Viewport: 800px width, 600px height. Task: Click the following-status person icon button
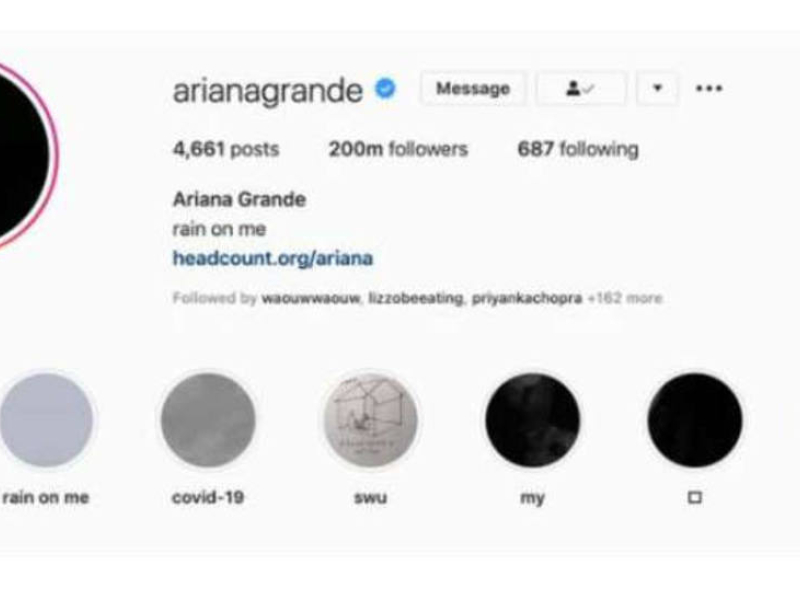tap(580, 89)
